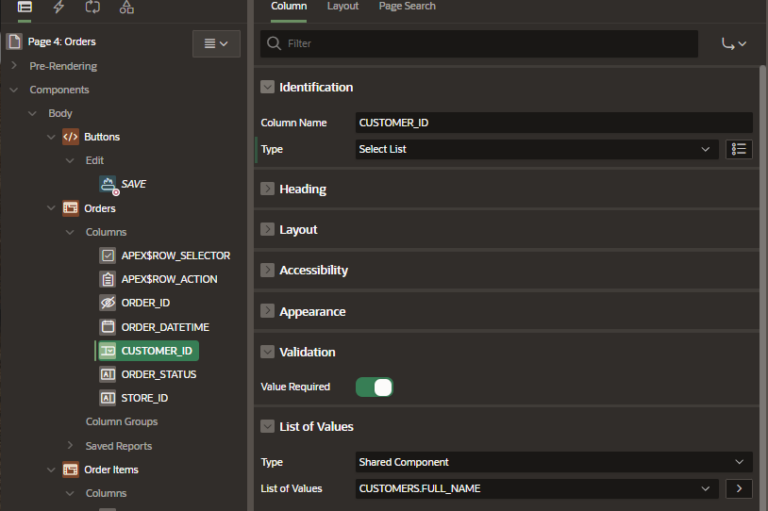Switch to Dynamic Actions lightning tab
The image size is (768, 511).
click(59, 7)
